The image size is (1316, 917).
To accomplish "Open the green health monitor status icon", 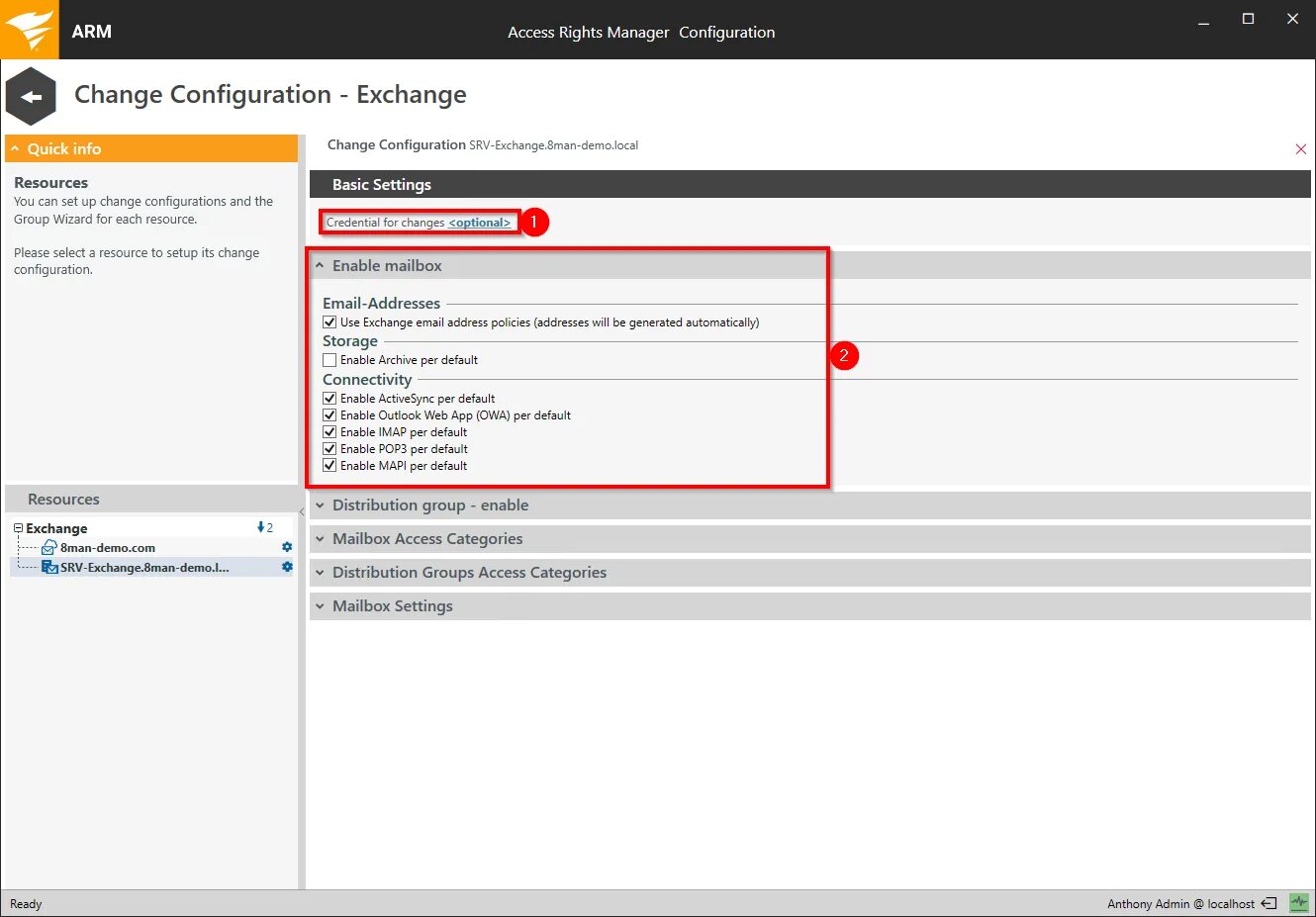I will click(x=1299, y=903).
